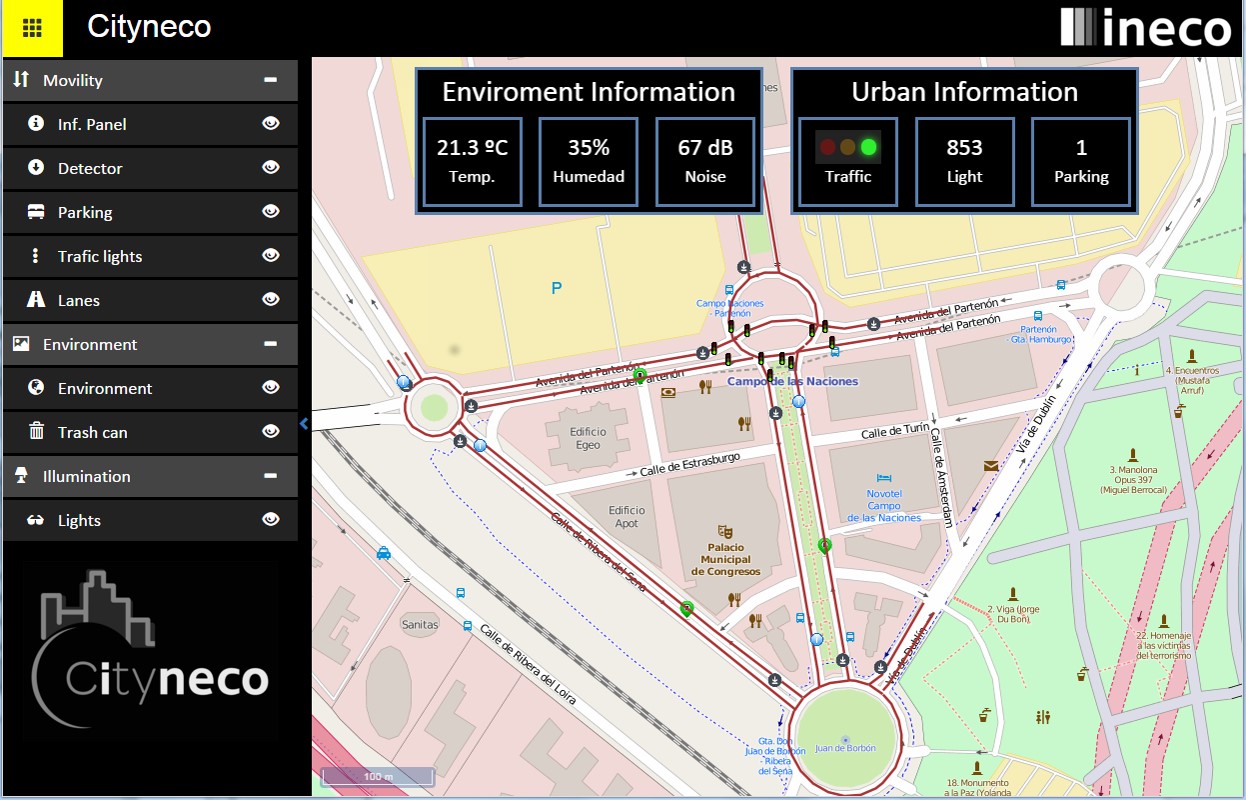The height and width of the screenshot is (800, 1246).
Task: Click the Environment globe icon
Action: pyautogui.click(x=36, y=388)
